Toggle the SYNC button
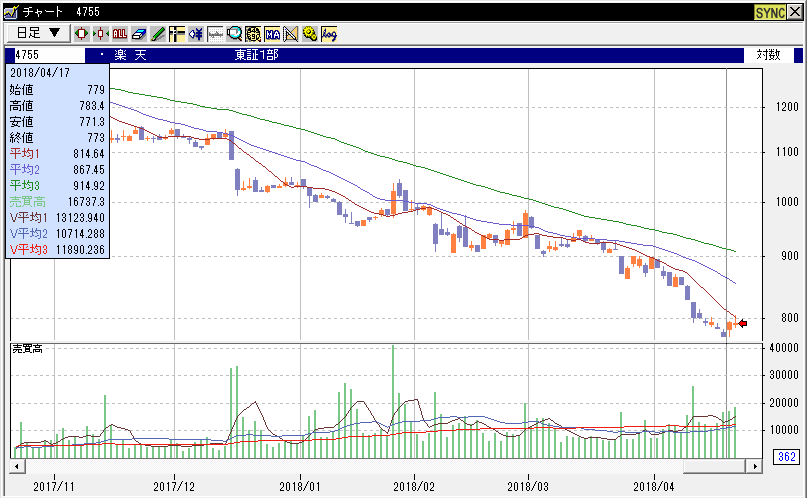This screenshot has width=807, height=498. coord(768,10)
